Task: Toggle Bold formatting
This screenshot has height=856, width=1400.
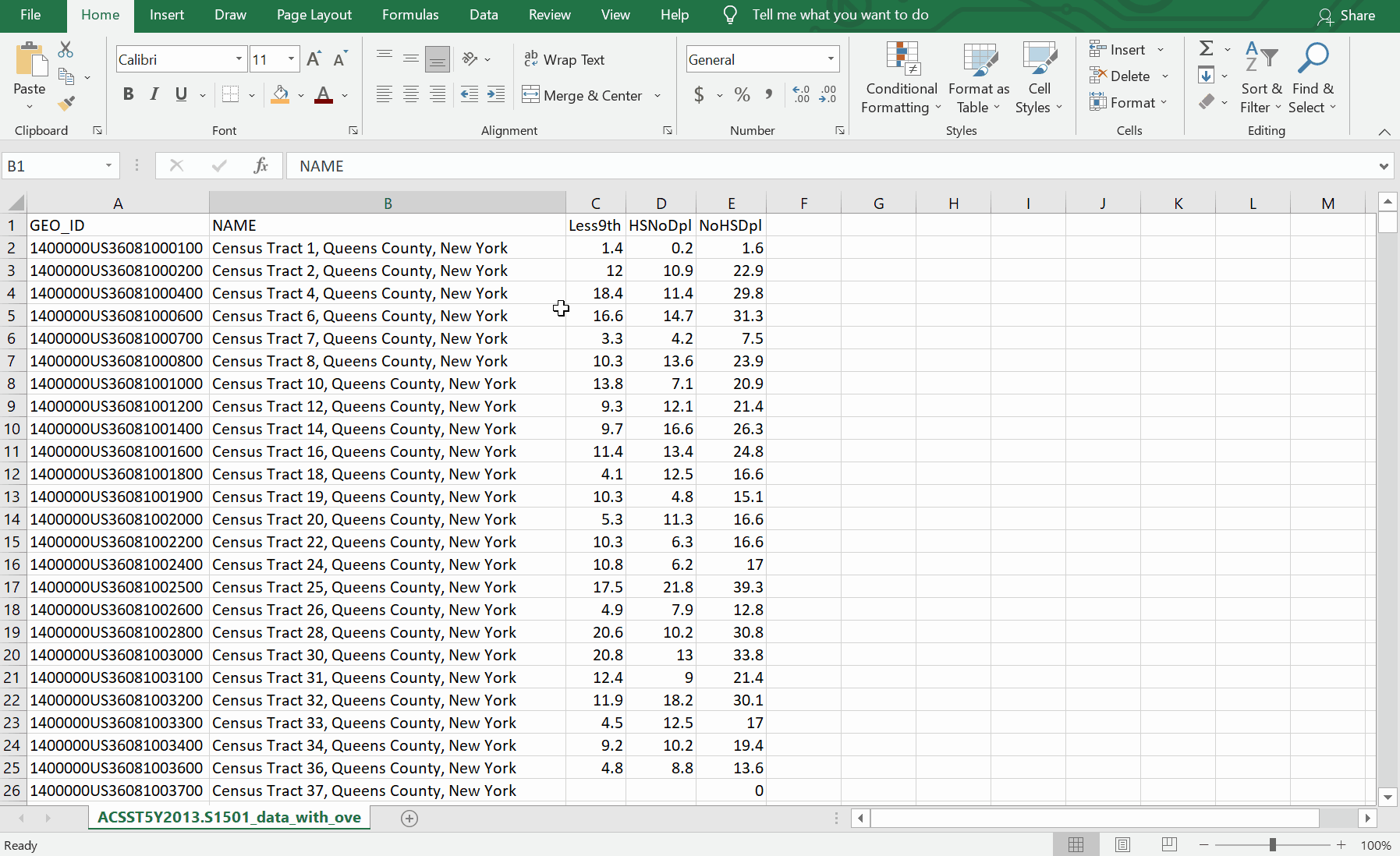Action: point(129,94)
